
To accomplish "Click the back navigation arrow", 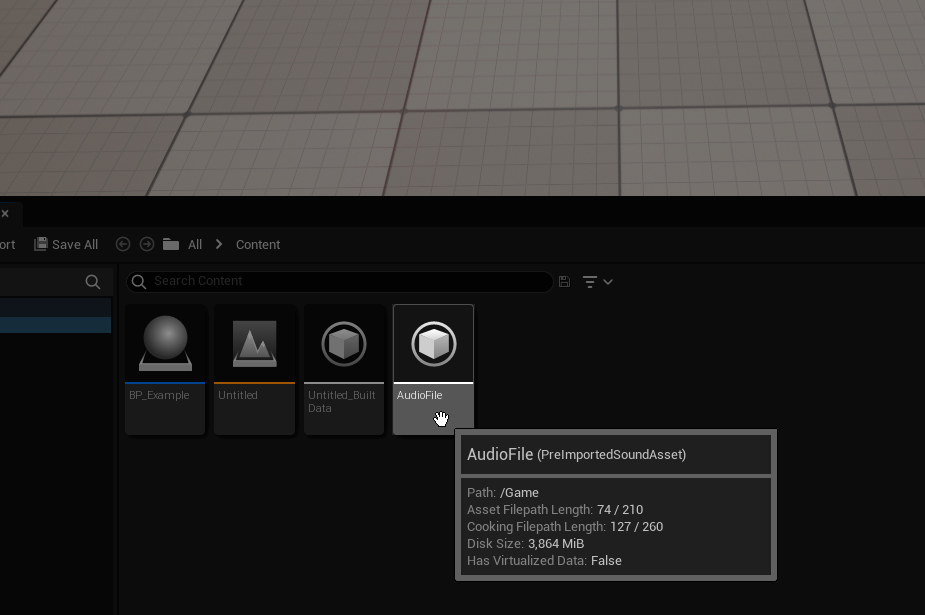I will 122,244.
